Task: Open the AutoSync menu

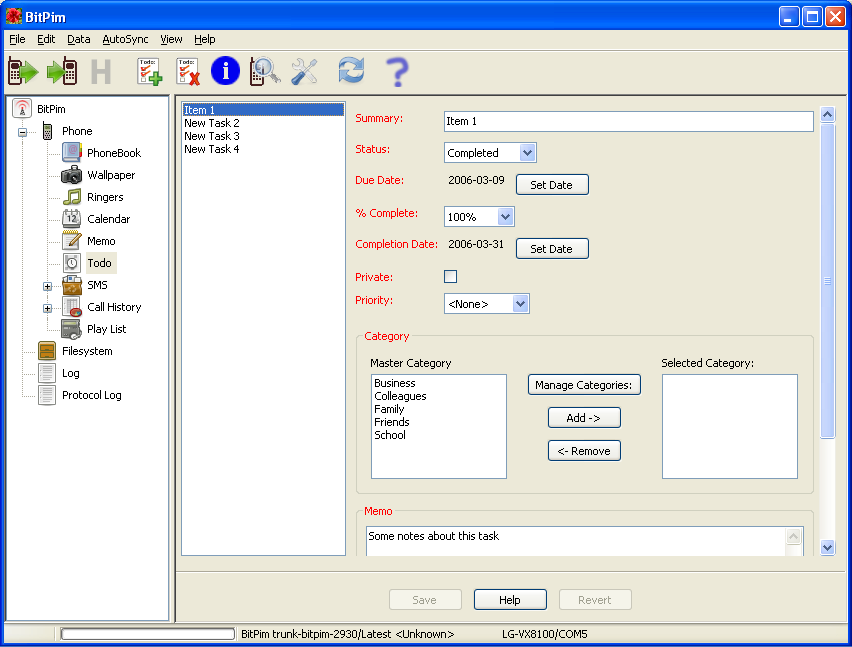Action: click(x=125, y=39)
